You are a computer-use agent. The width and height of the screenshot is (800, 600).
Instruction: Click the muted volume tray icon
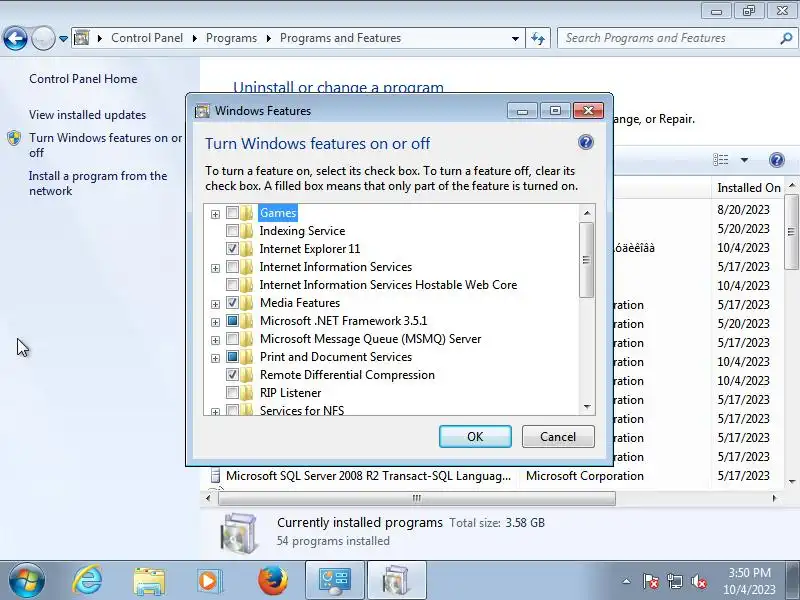(x=698, y=581)
